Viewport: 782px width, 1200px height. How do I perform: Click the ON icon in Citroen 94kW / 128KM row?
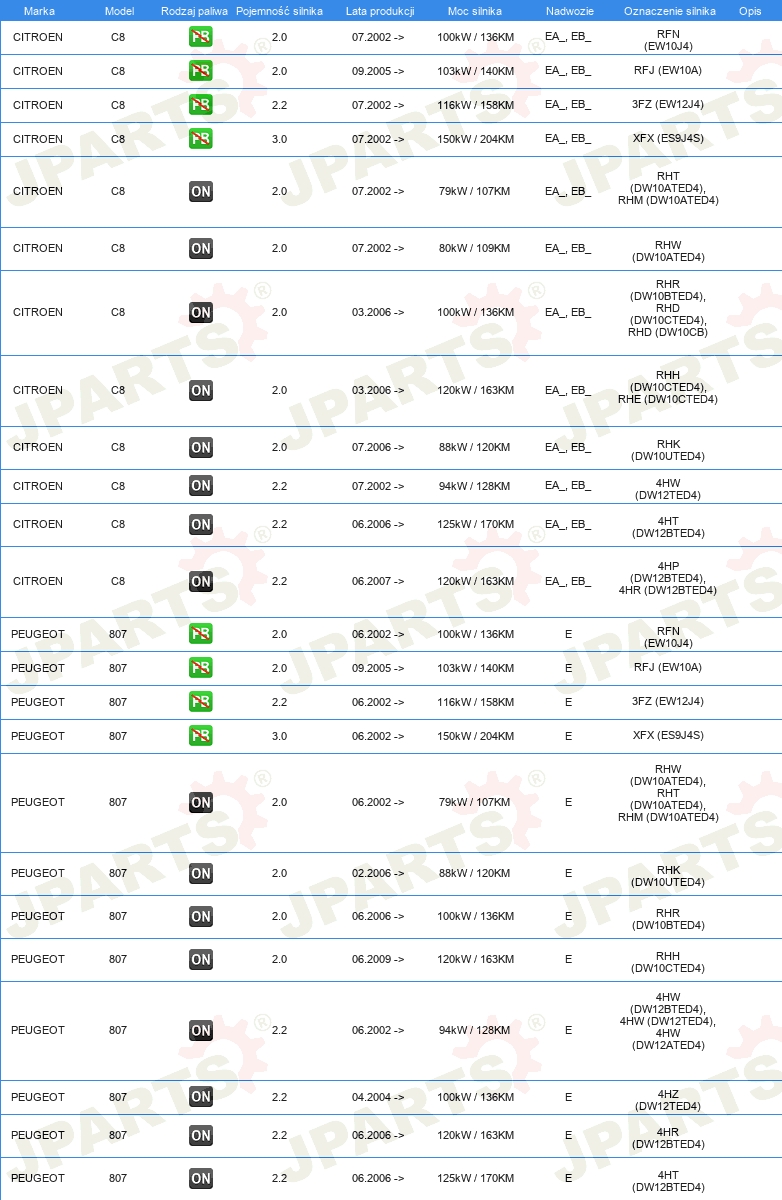(x=201, y=486)
